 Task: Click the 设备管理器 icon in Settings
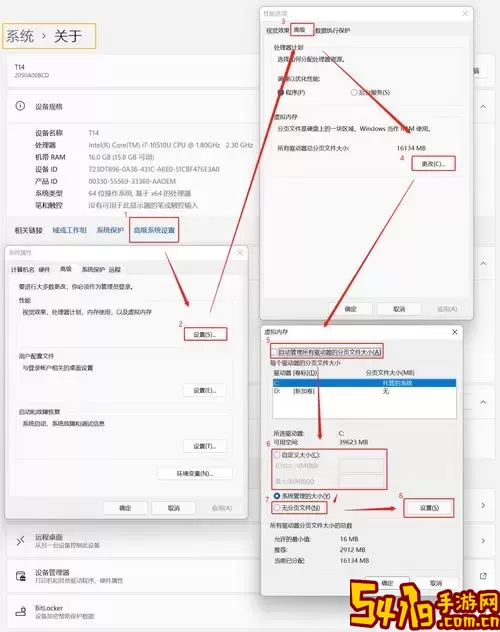click(x=21, y=576)
